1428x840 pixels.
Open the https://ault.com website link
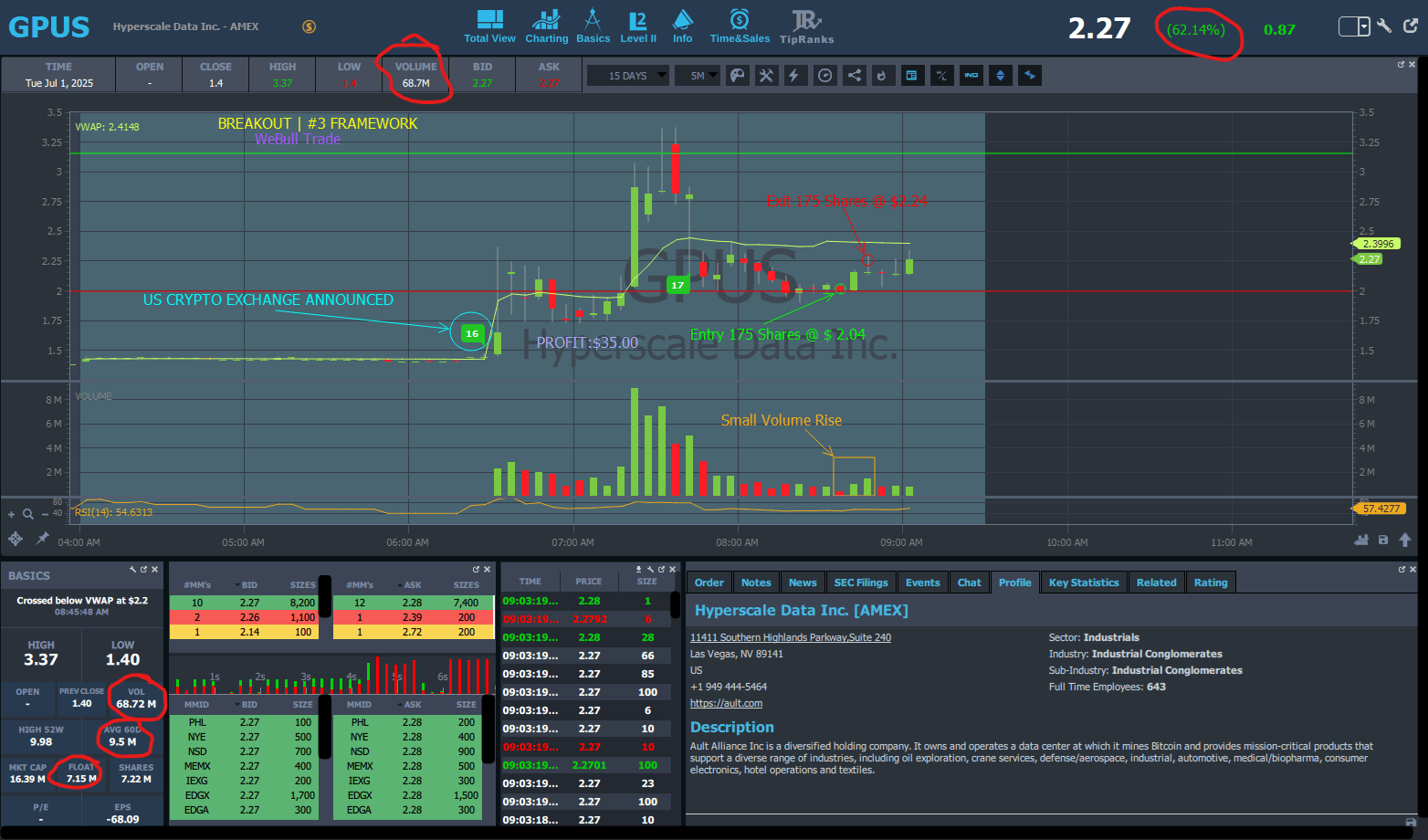pyautogui.click(x=726, y=703)
